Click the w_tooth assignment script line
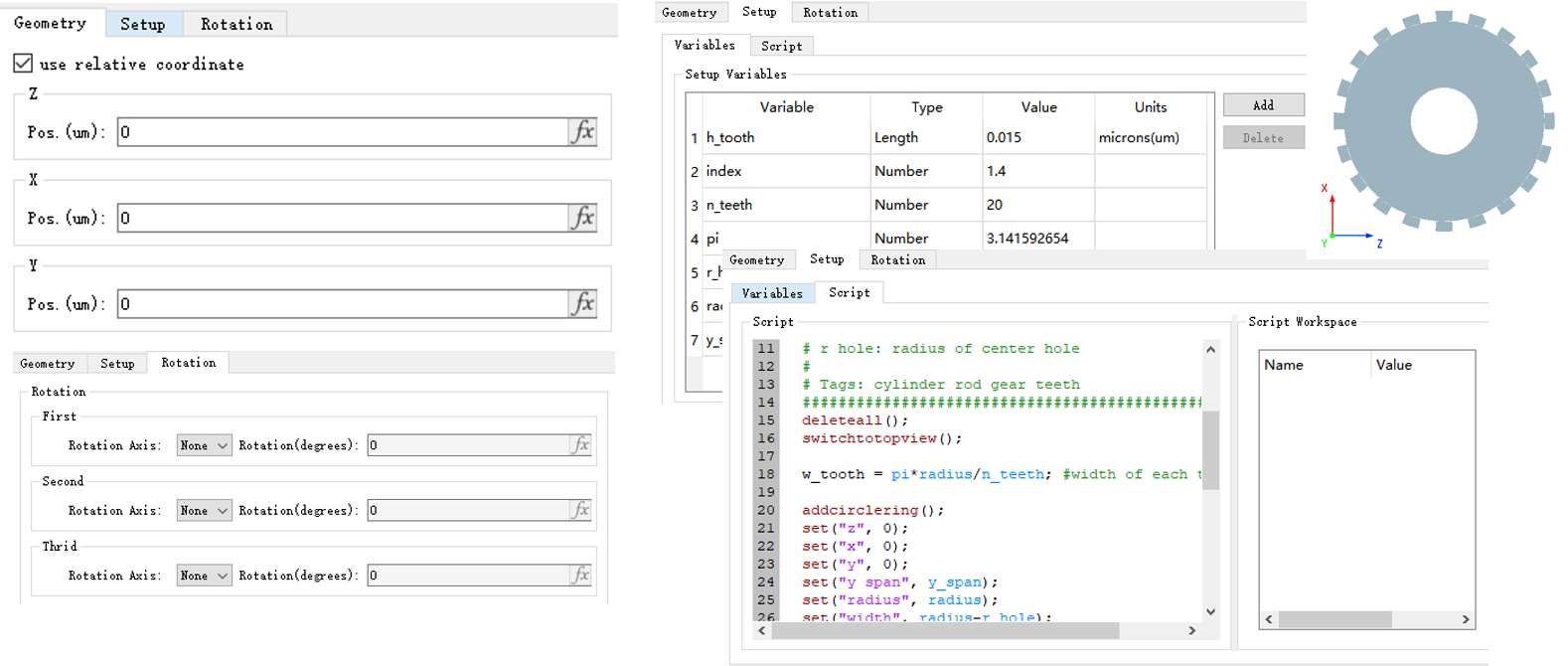Image resolution: width=1568 pixels, height=666 pixels. tap(1002, 474)
